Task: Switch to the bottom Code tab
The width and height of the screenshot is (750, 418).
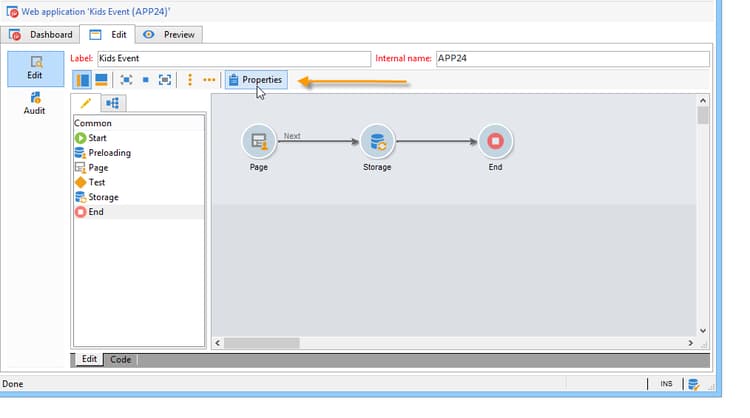Action: pos(121,360)
